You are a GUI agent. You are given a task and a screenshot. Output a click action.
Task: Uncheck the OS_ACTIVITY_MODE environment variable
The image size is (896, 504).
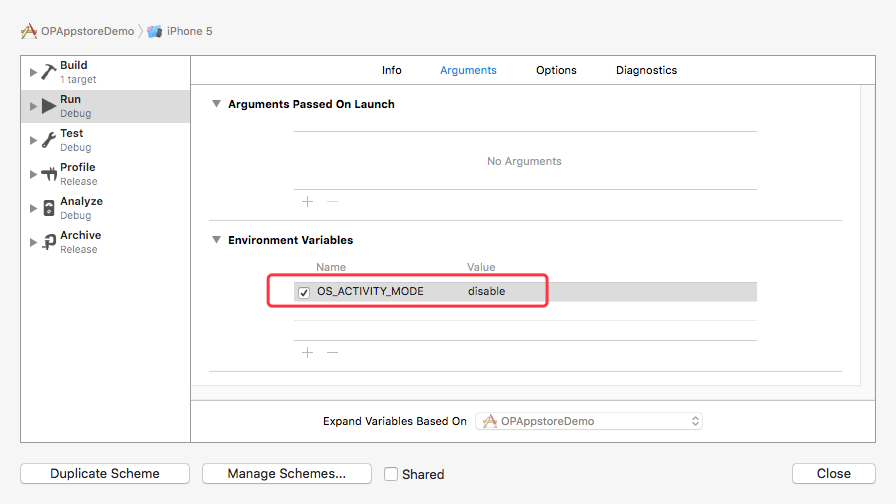(x=304, y=292)
